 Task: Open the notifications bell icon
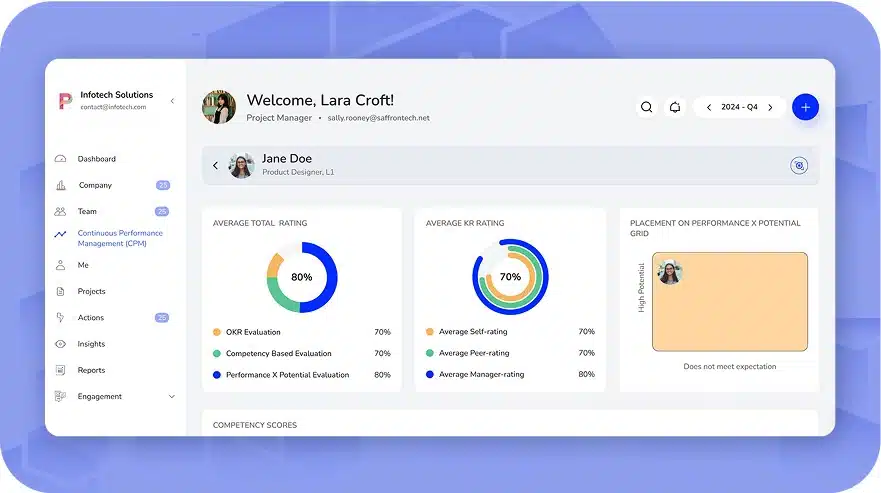coord(675,107)
